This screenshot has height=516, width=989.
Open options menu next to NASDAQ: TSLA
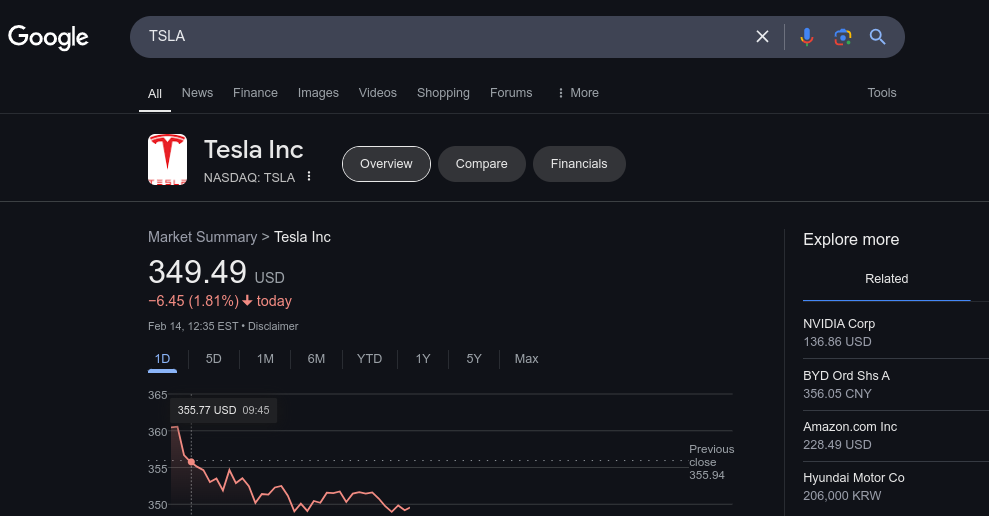coord(309,177)
